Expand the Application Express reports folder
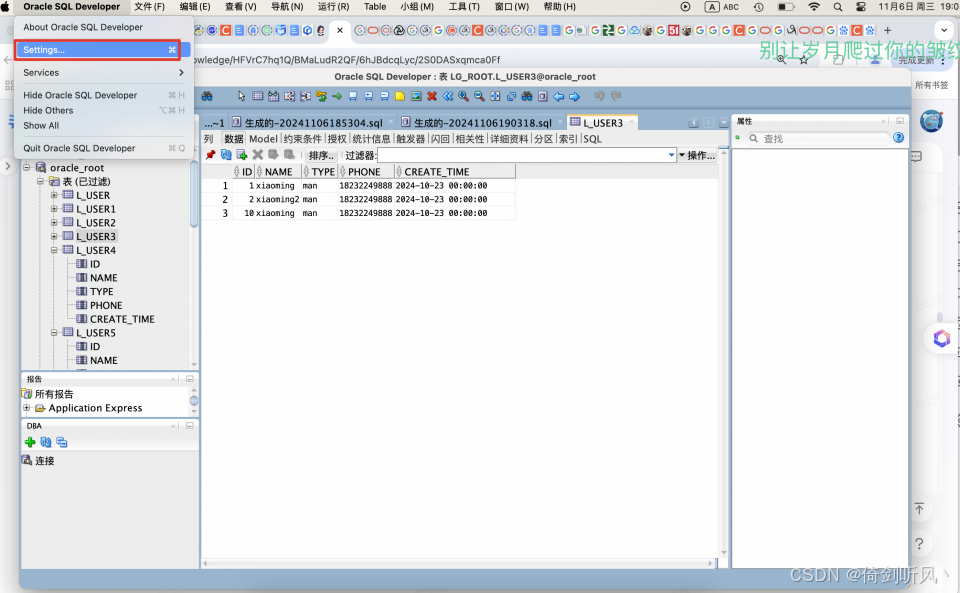The image size is (960, 593). pos(26,408)
